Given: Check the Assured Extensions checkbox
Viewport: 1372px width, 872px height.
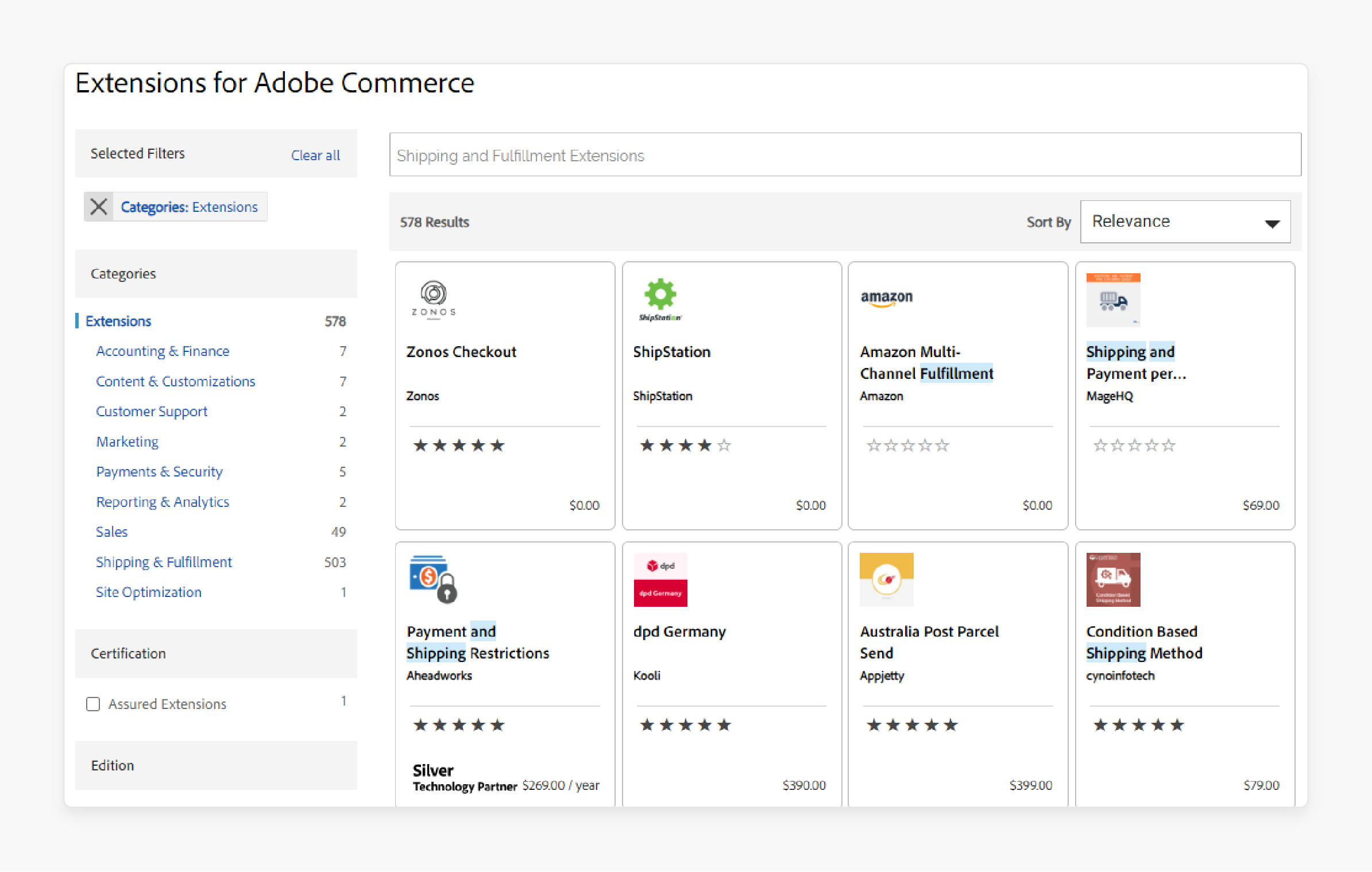Looking at the screenshot, I should coord(93,704).
